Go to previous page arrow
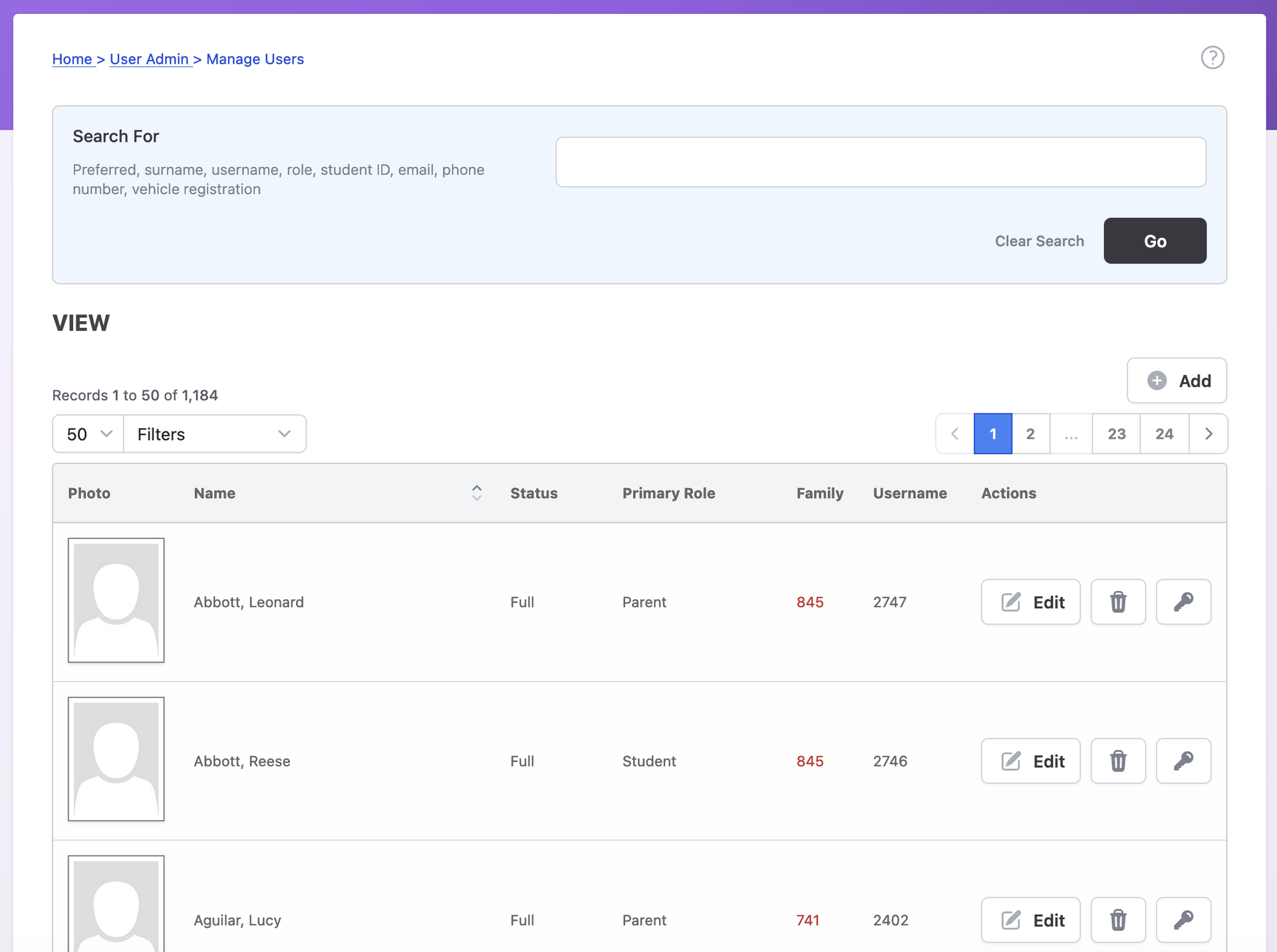1277x952 pixels. coord(954,433)
